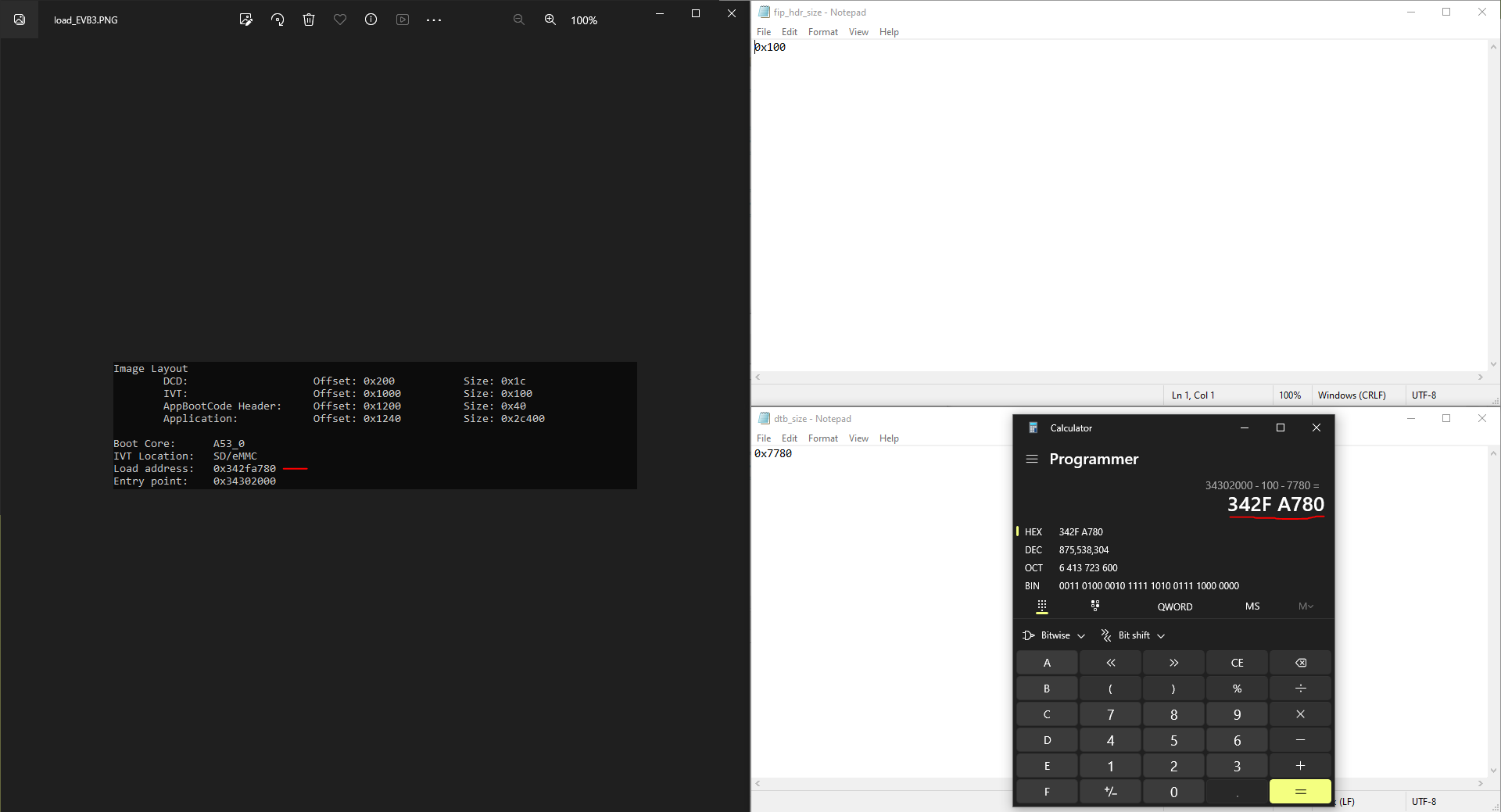Image resolution: width=1501 pixels, height=812 pixels.
Task: Mark load_EVB3.PNG as a favorite
Action: pyautogui.click(x=339, y=20)
